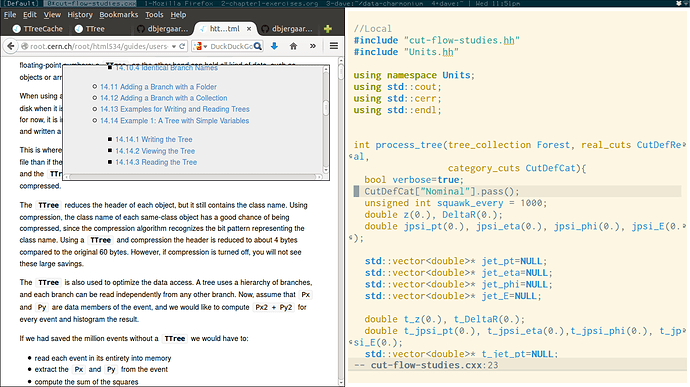Open link 14.11 Adding a Branch with a Folder
690x387 pixels.
[158, 87]
